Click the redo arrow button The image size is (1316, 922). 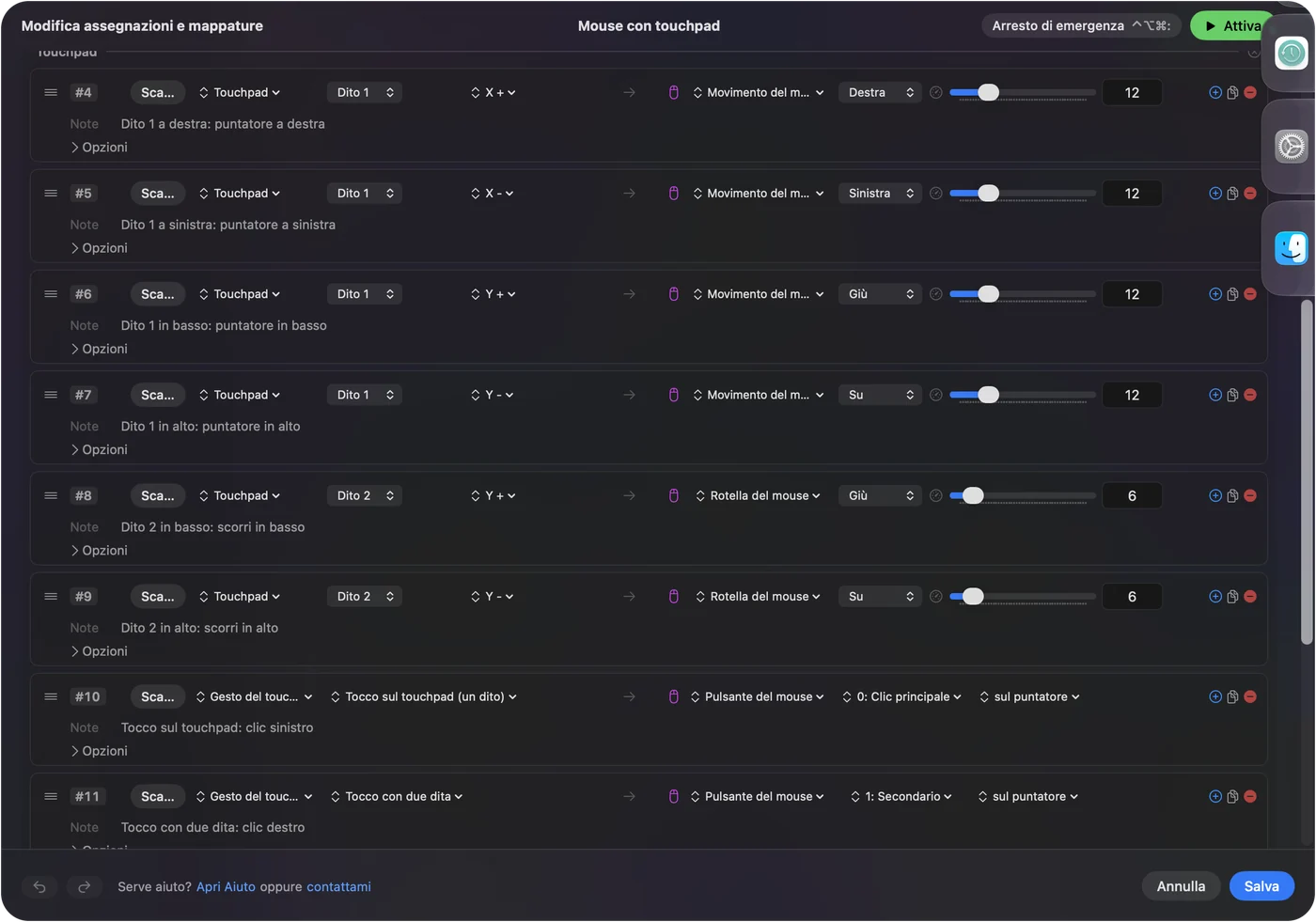[84, 886]
